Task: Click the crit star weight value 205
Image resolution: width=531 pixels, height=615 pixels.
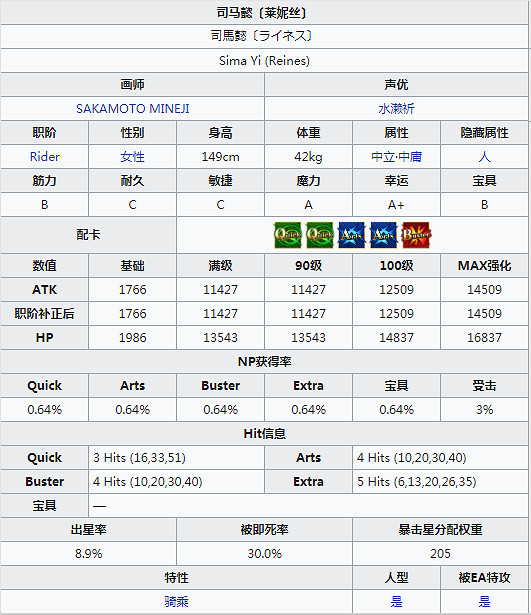Action: 440,554
